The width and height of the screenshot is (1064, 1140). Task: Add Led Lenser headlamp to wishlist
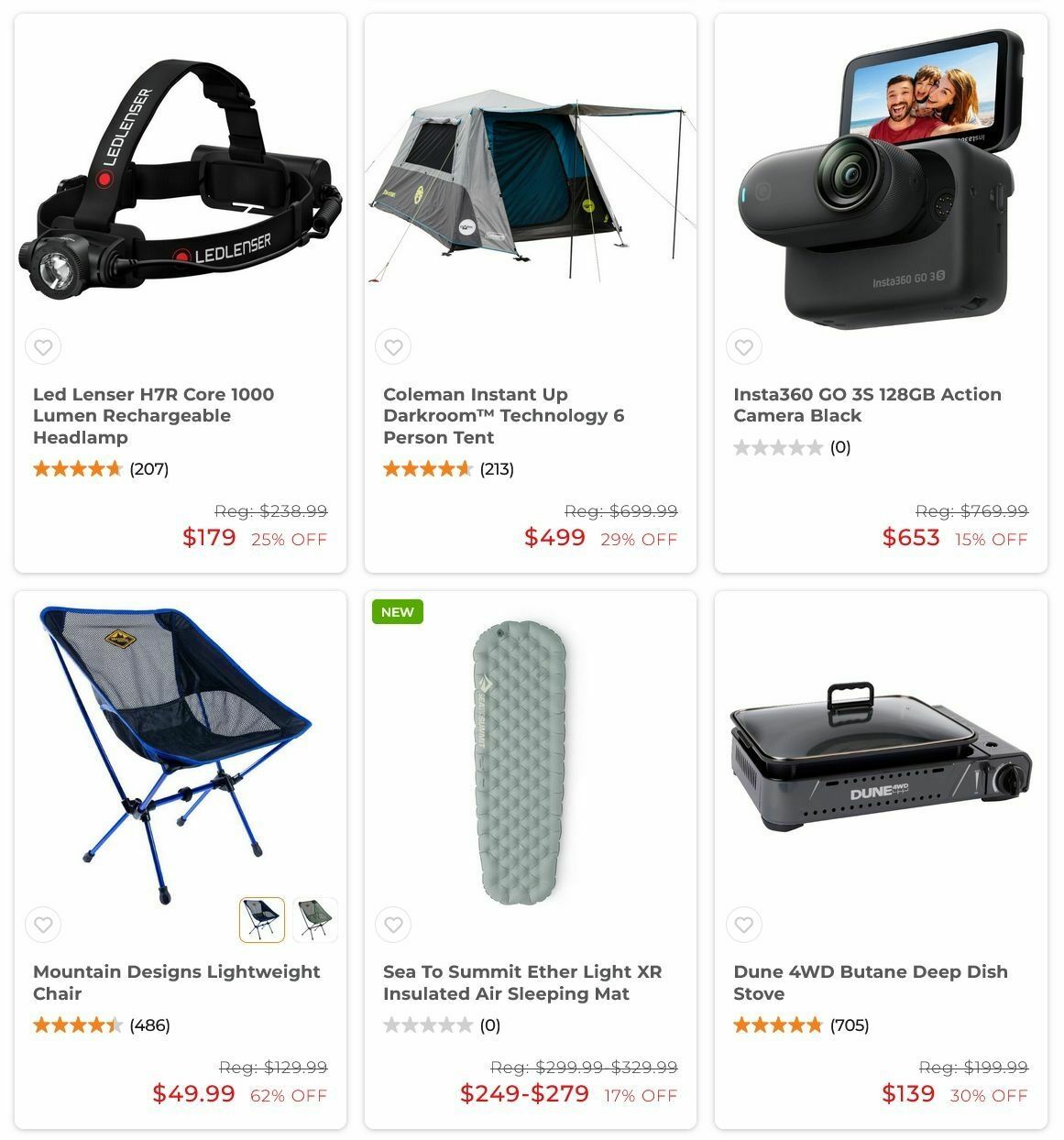[x=43, y=347]
